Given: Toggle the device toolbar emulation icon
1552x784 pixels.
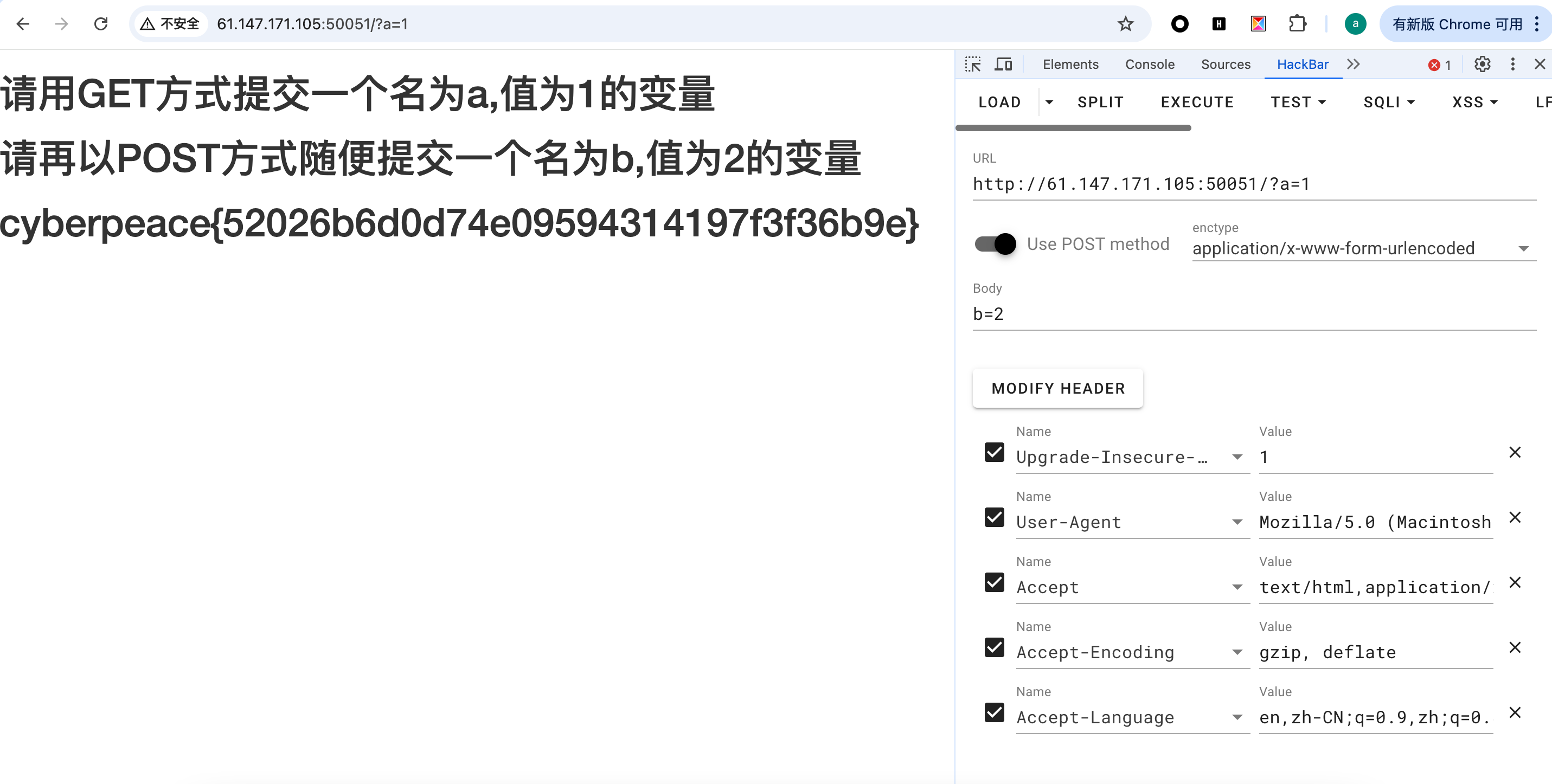Looking at the screenshot, I should [x=1004, y=64].
